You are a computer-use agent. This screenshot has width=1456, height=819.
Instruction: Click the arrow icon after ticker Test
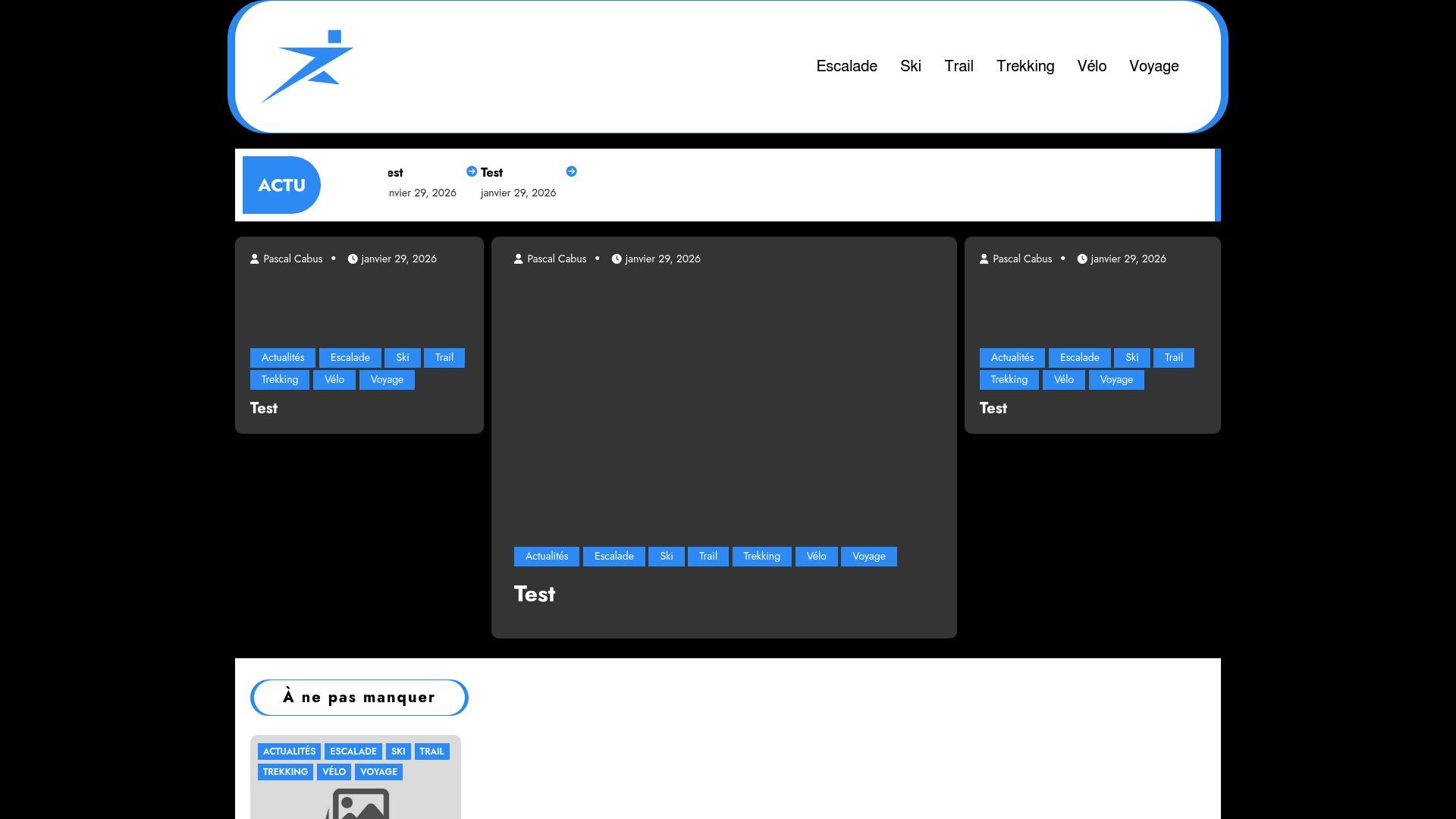[572, 171]
